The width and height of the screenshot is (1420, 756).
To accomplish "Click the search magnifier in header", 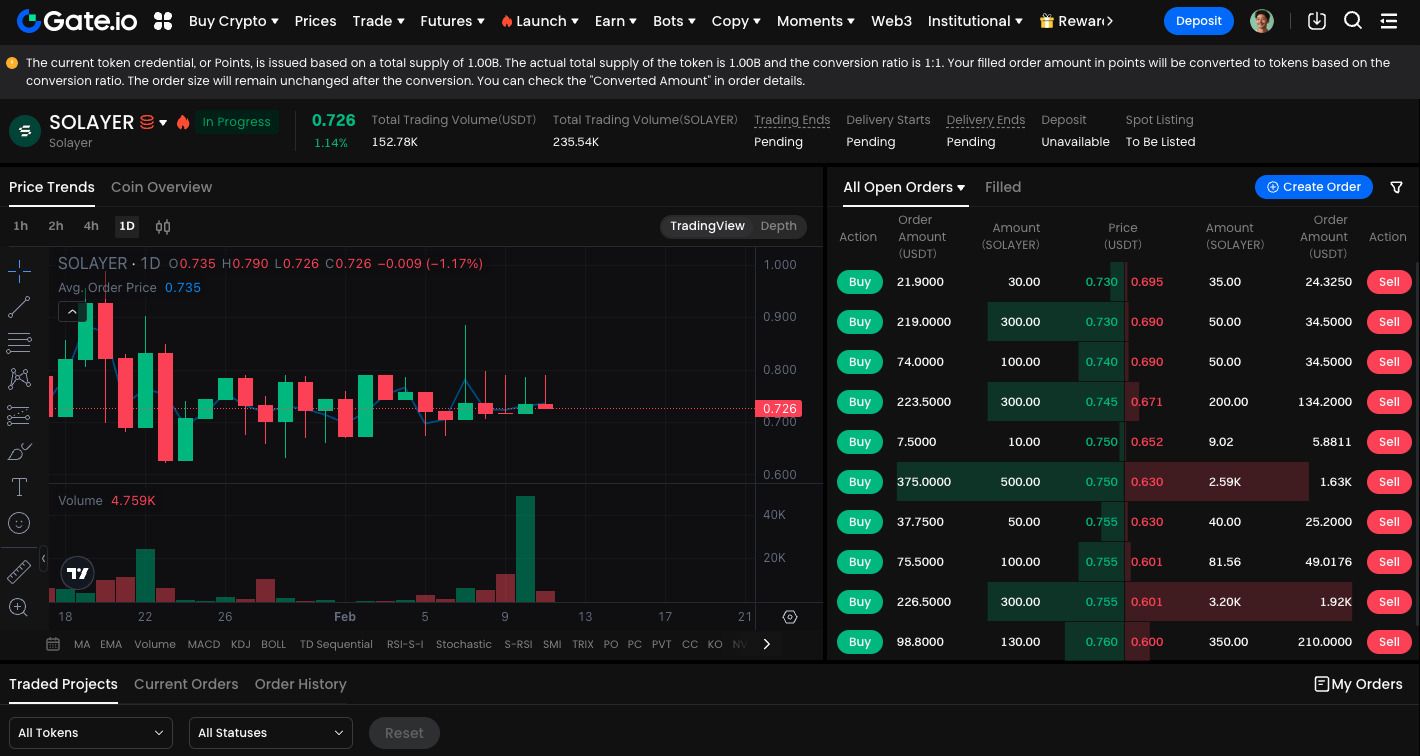I will 1353,21.
